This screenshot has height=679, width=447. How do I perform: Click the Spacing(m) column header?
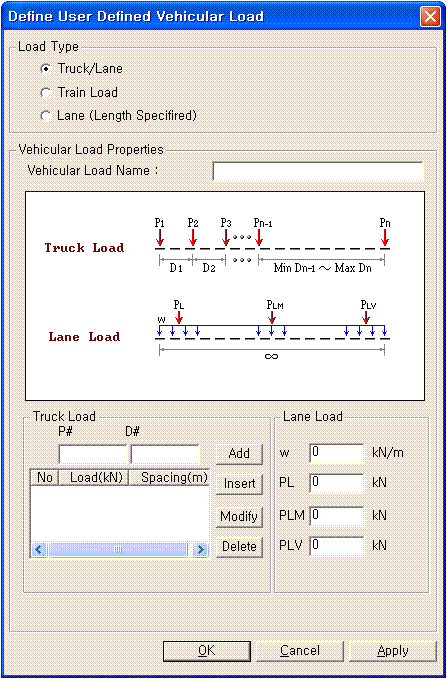coord(169,478)
